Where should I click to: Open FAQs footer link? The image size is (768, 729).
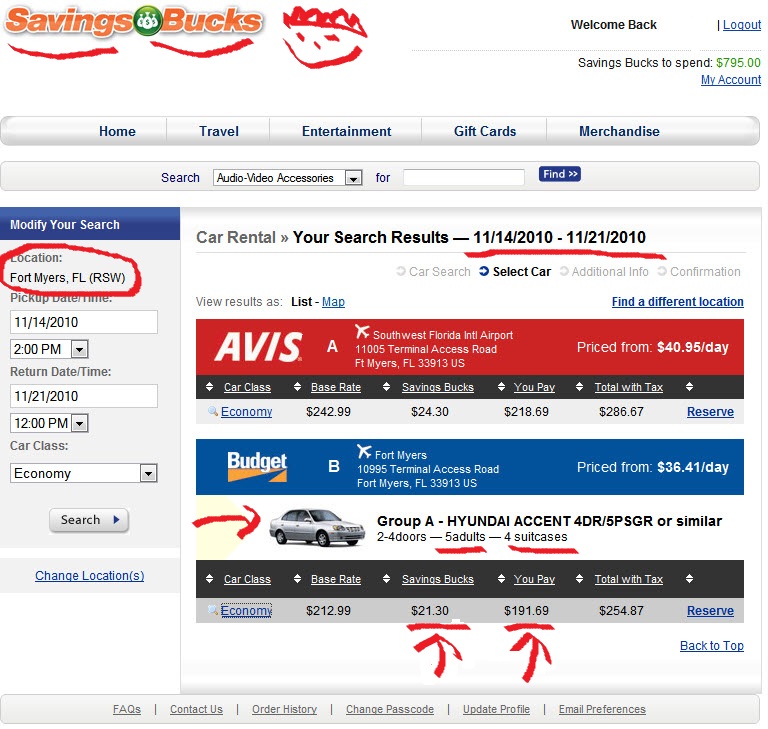tap(127, 709)
